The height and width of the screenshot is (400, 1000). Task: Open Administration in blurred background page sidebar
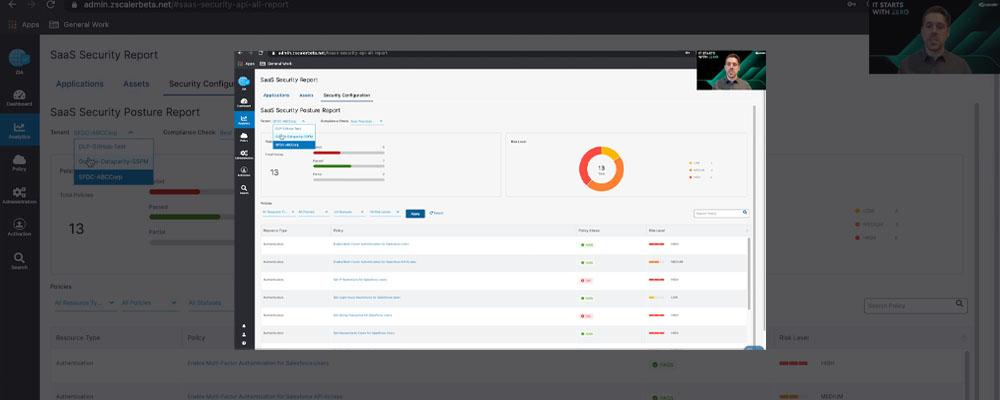click(19, 195)
